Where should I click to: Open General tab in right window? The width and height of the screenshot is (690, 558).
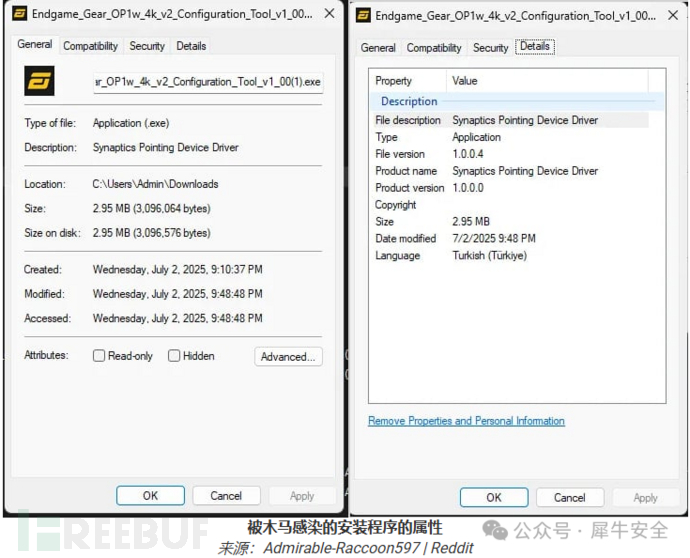[378, 48]
